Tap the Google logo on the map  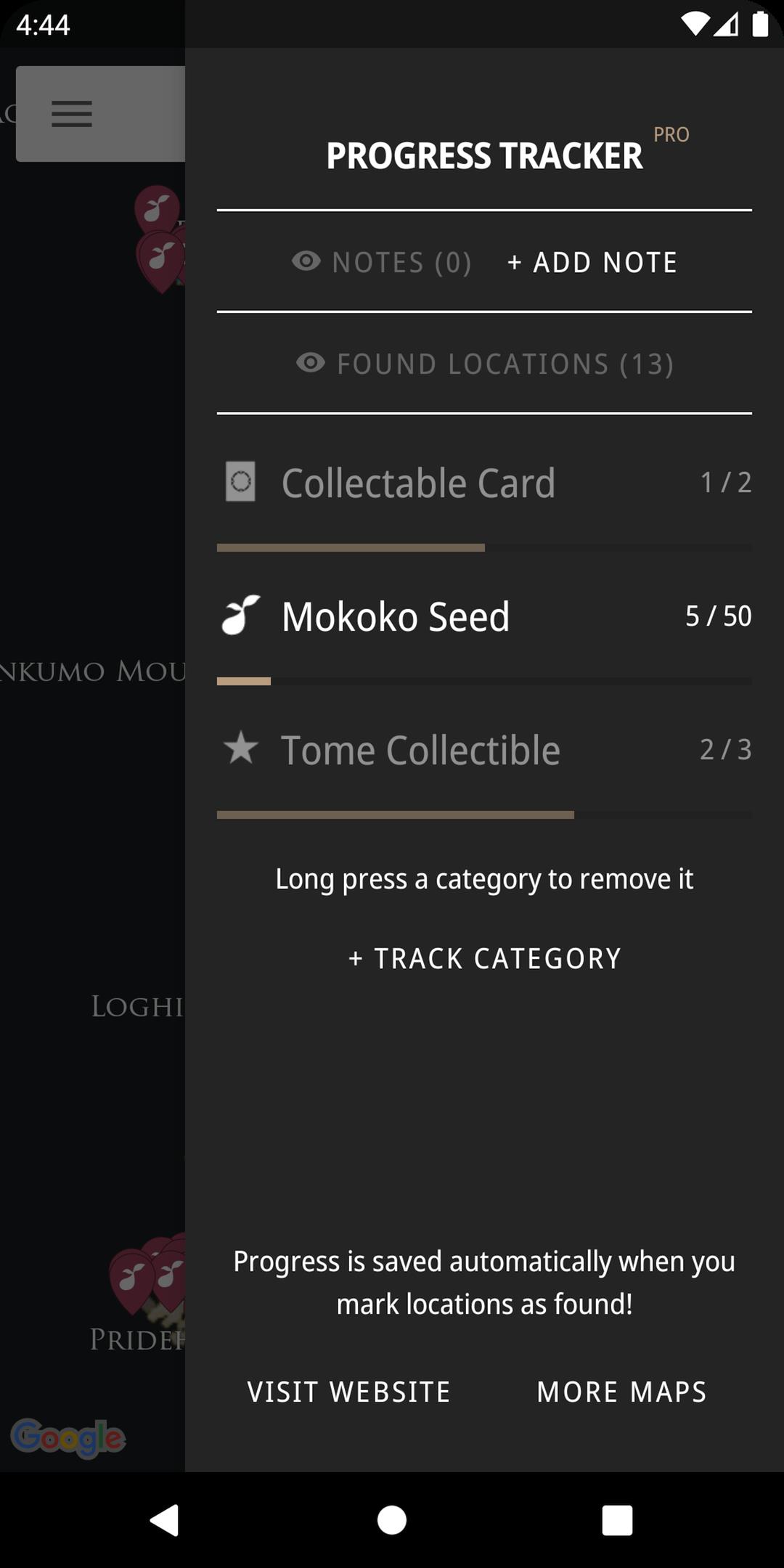pyautogui.click(x=68, y=1437)
